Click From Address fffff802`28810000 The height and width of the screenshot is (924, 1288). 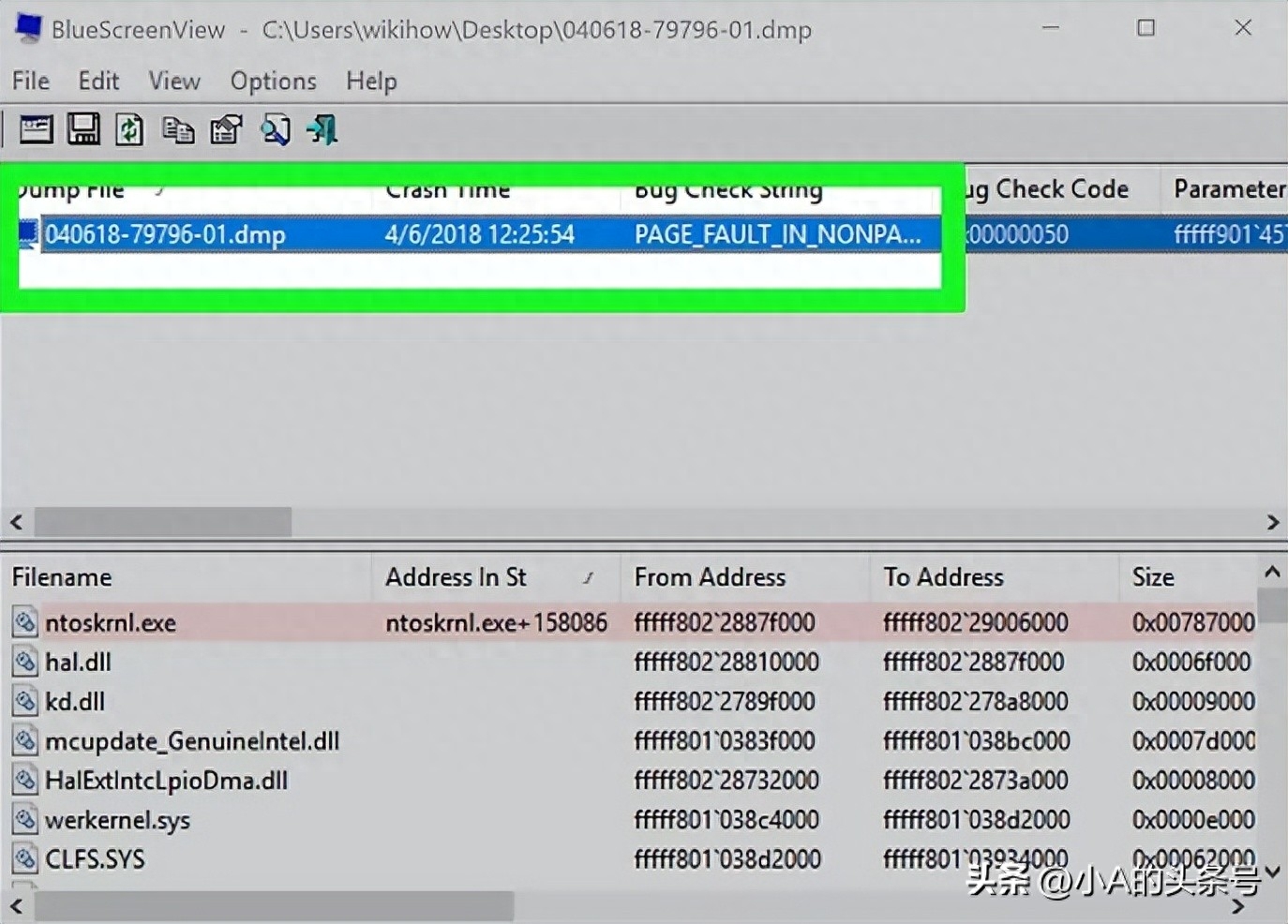click(726, 662)
